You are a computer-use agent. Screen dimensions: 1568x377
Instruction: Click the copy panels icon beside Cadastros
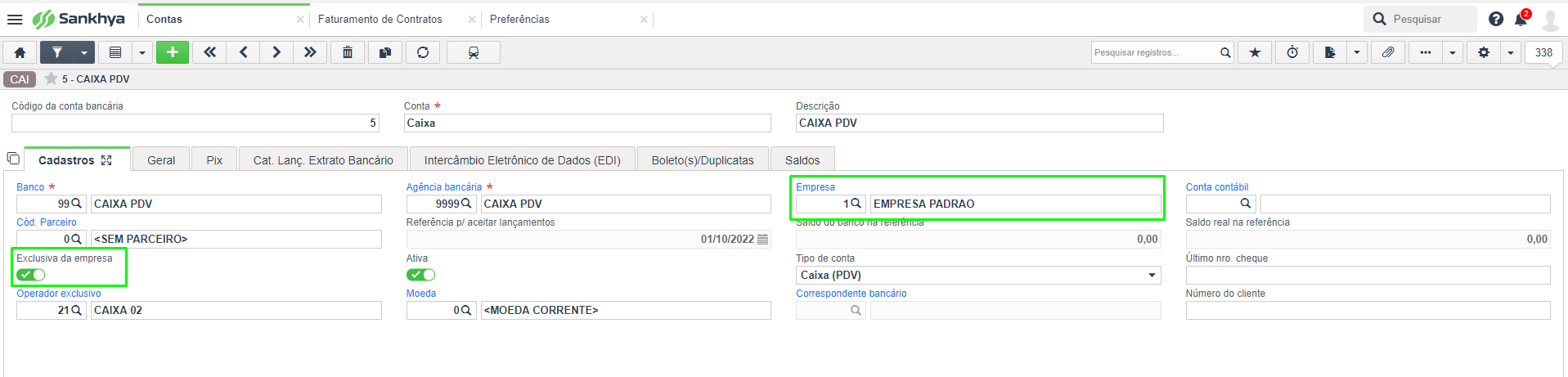point(13,158)
